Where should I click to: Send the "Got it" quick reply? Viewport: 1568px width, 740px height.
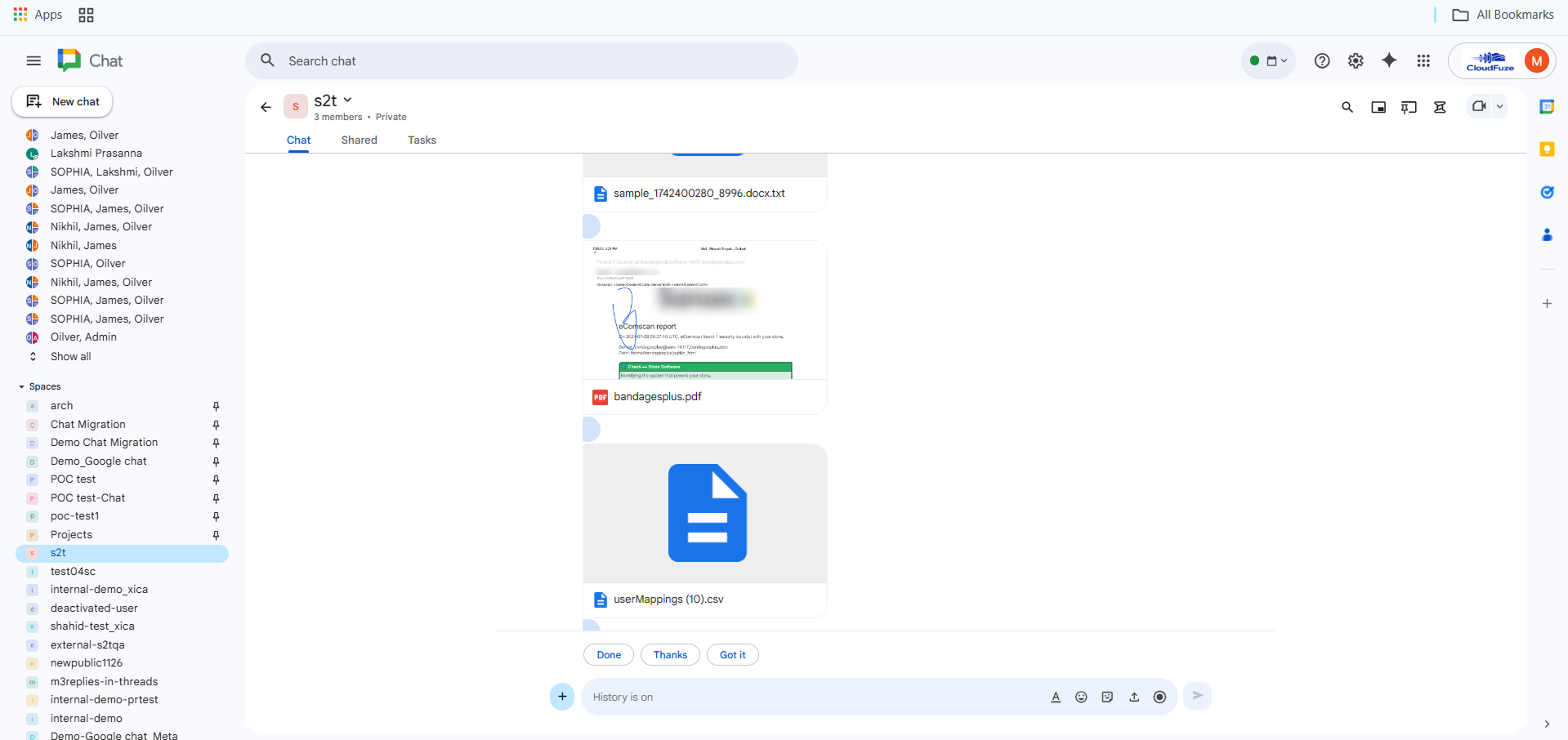point(732,655)
